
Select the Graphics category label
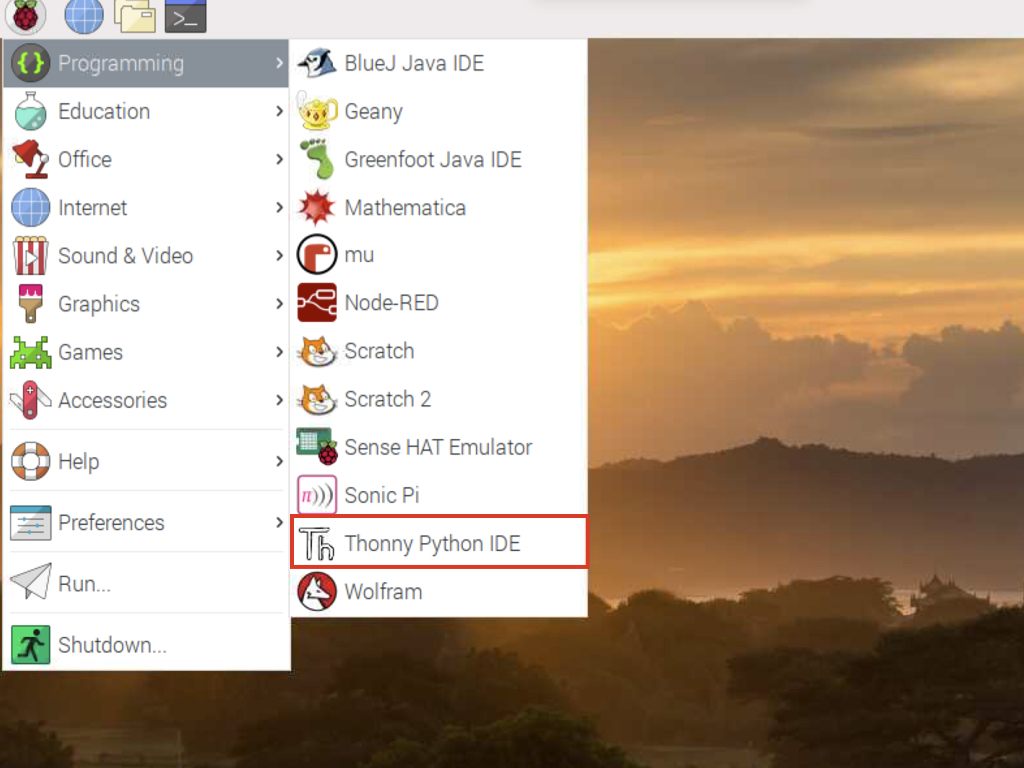tap(99, 304)
